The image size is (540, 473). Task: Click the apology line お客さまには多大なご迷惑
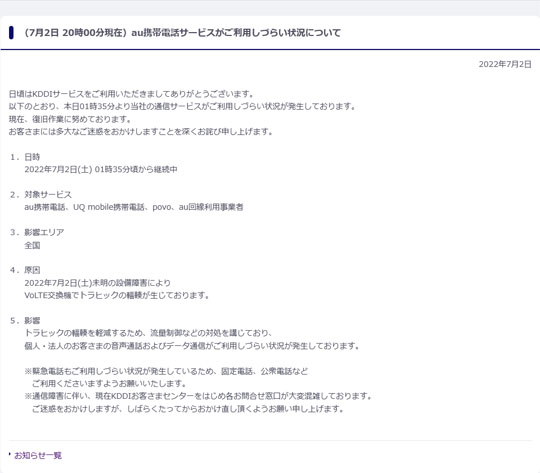141,132
